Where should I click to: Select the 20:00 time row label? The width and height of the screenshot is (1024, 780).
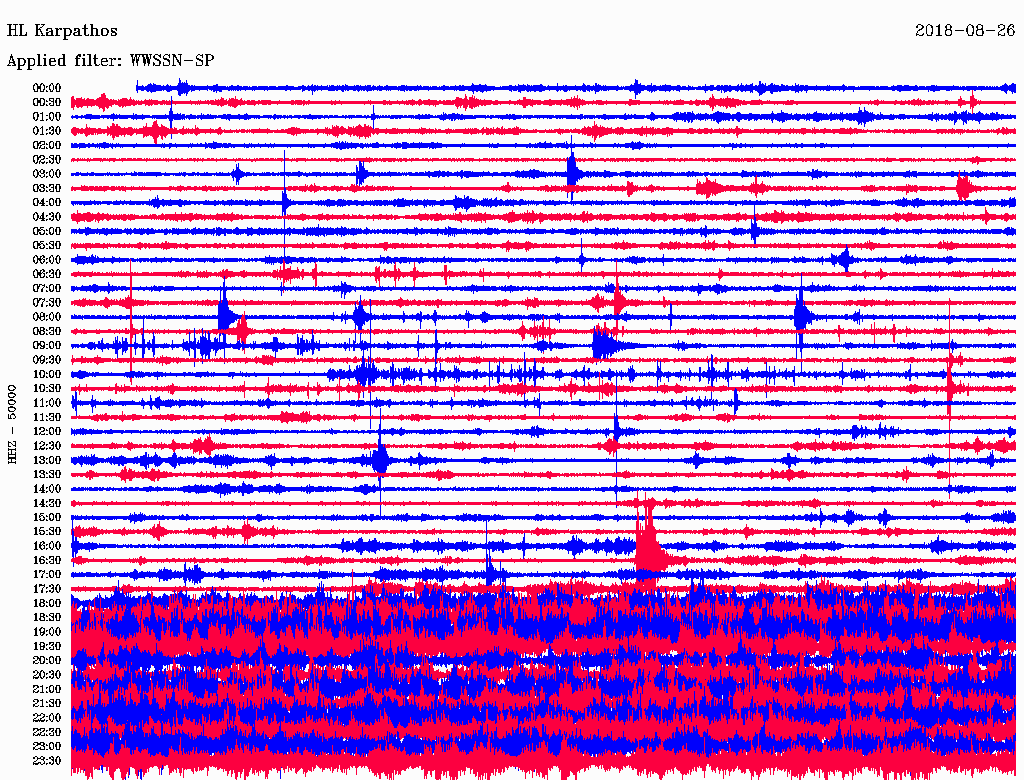click(47, 661)
